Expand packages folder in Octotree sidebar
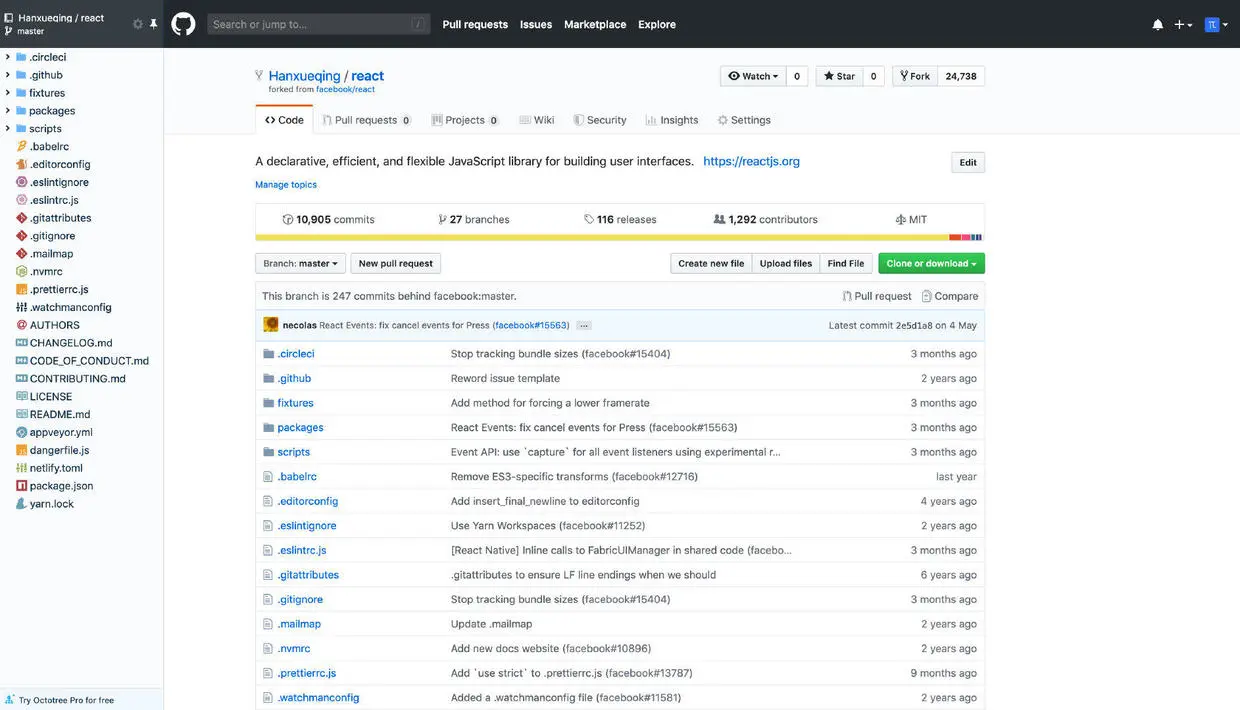 (8, 111)
